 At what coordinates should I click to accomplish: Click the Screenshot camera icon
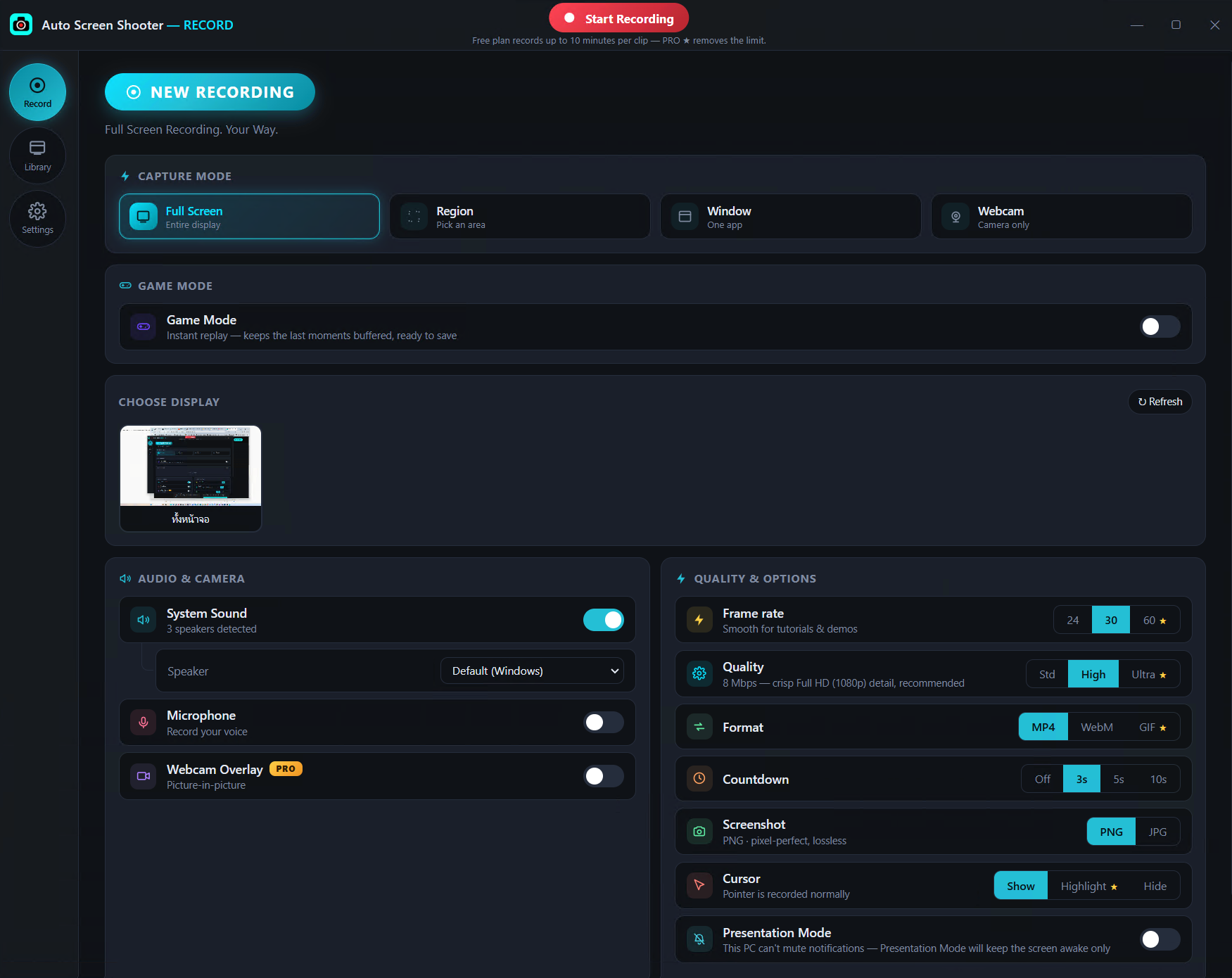pos(699,832)
